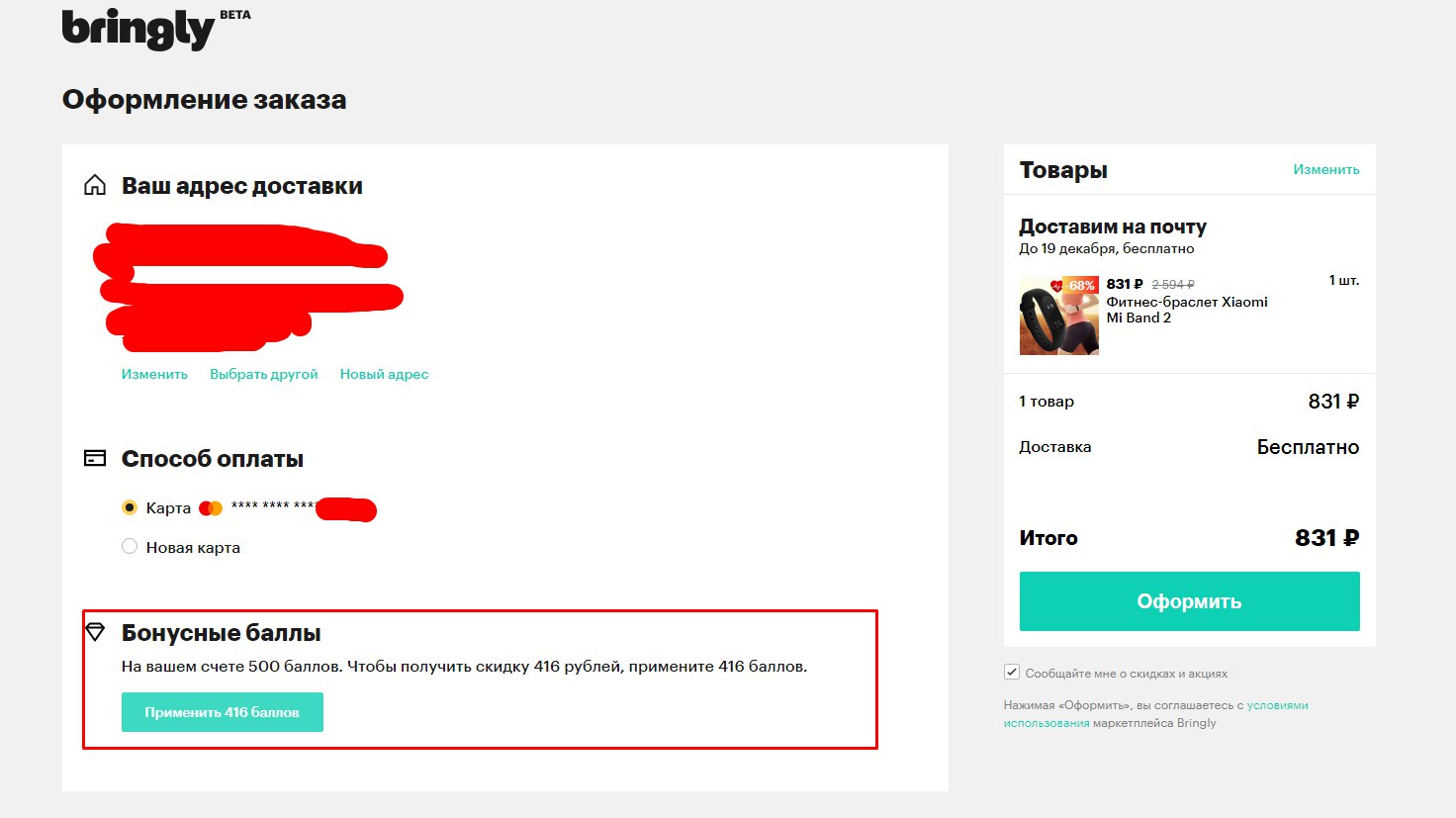This screenshot has width=1456, height=818.
Task: Click the Оформление заказа heading
Action: 205,100
